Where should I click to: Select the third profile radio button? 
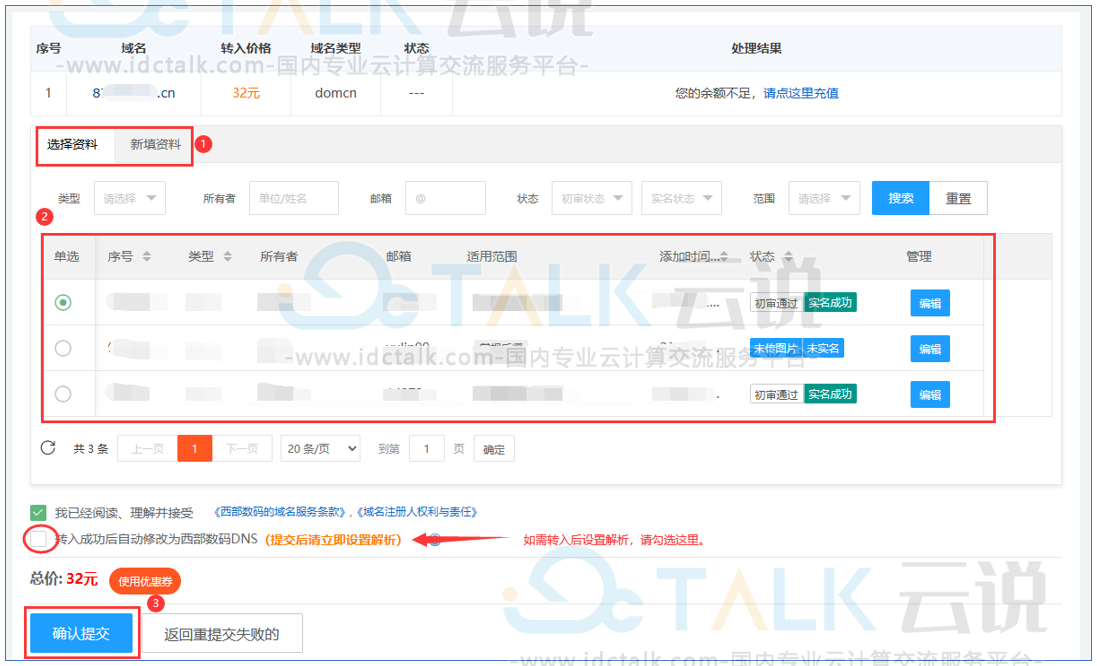[63, 394]
